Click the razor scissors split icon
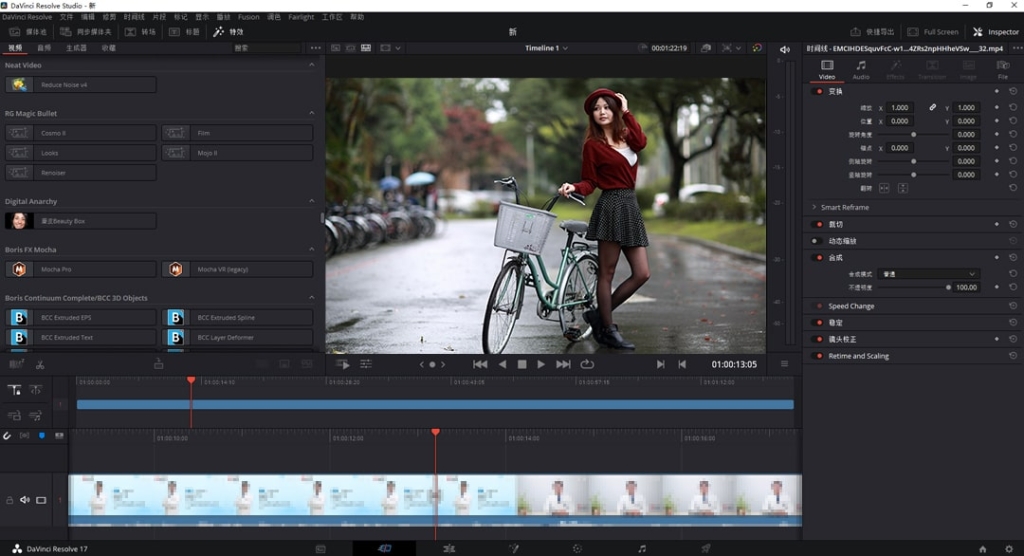Image resolution: width=1024 pixels, height=556 pixels. pyautogui.click(x=40, y=365)
